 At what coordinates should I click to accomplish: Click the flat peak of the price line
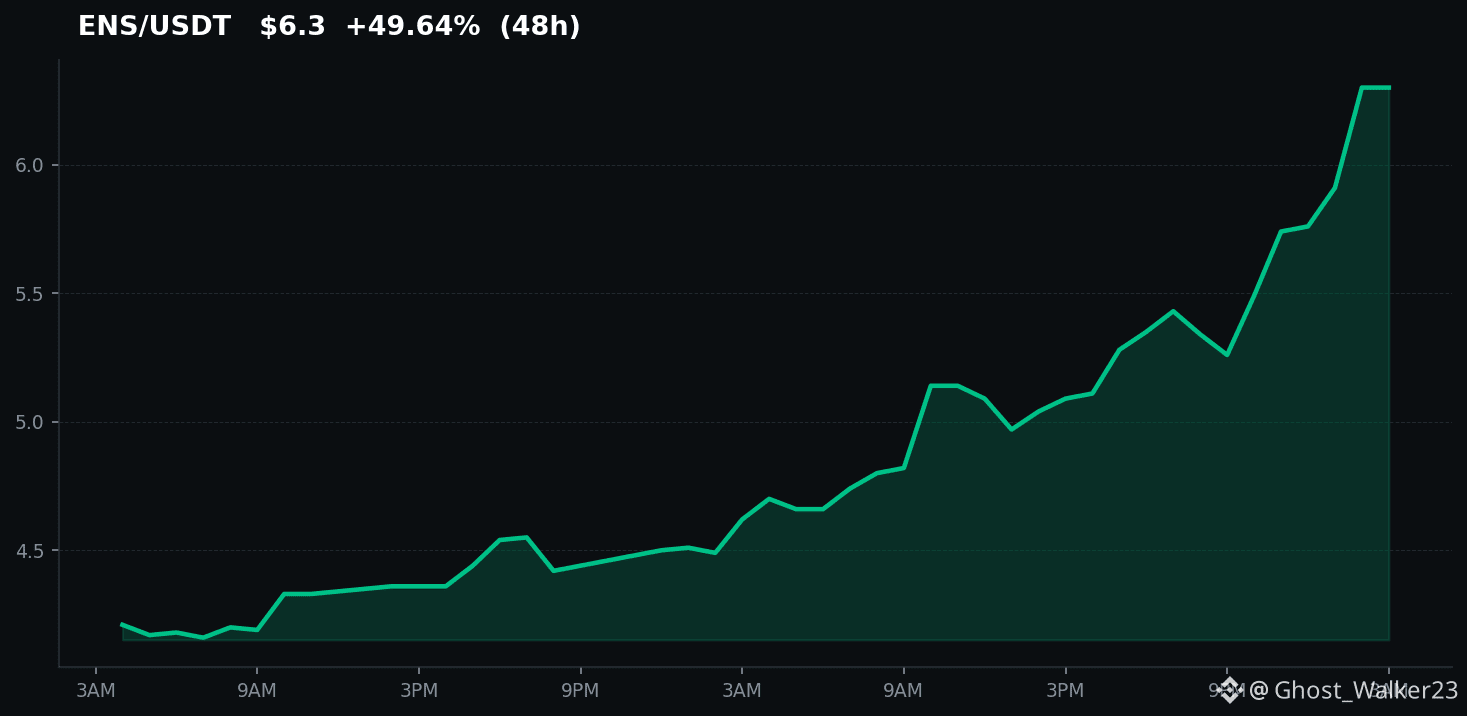[1376, 88]
